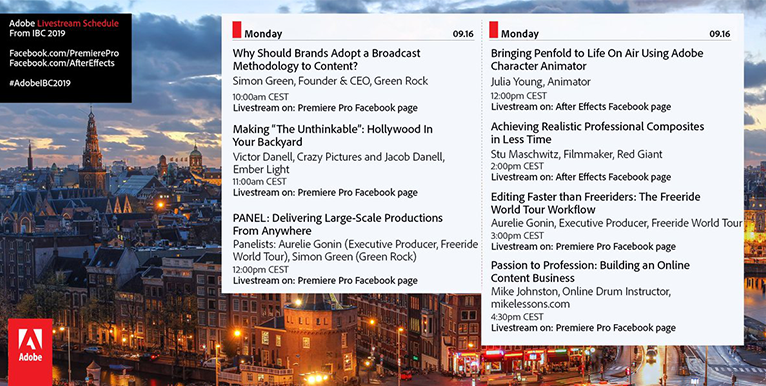766x386 pixels.
Task: Click the '10:00am CEST' time
Action: [x=260, y=97]
